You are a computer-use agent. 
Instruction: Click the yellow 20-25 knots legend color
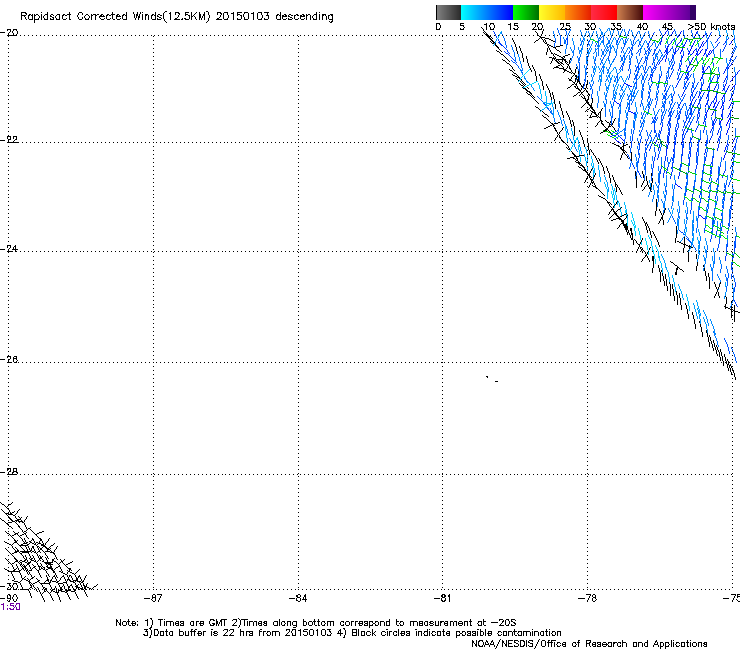click(552, 12)
